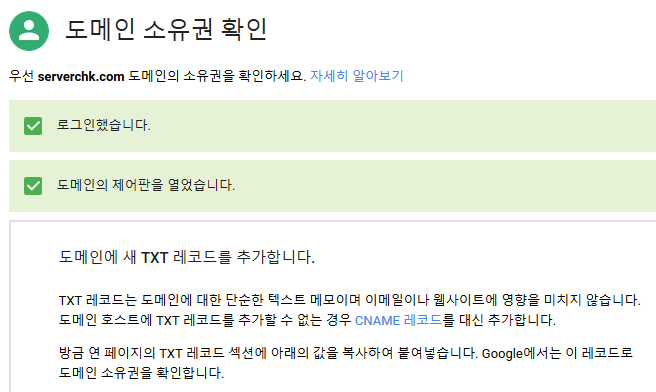Click the text "를 대신 추가합니다." after CNAME link
The width and height of the screenshot is (656, 392).
click(499, 320)
